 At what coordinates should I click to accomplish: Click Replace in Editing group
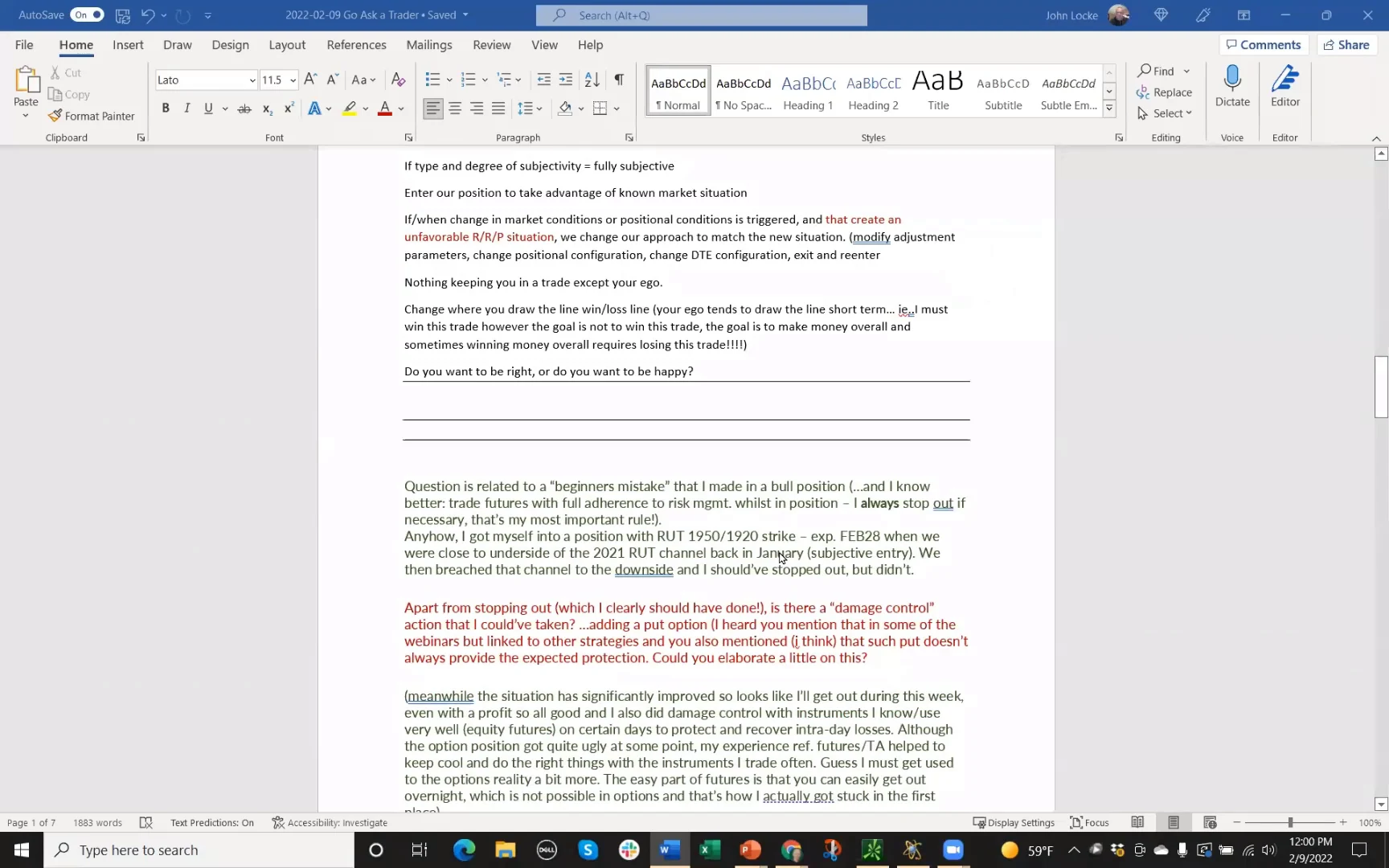1165,92
